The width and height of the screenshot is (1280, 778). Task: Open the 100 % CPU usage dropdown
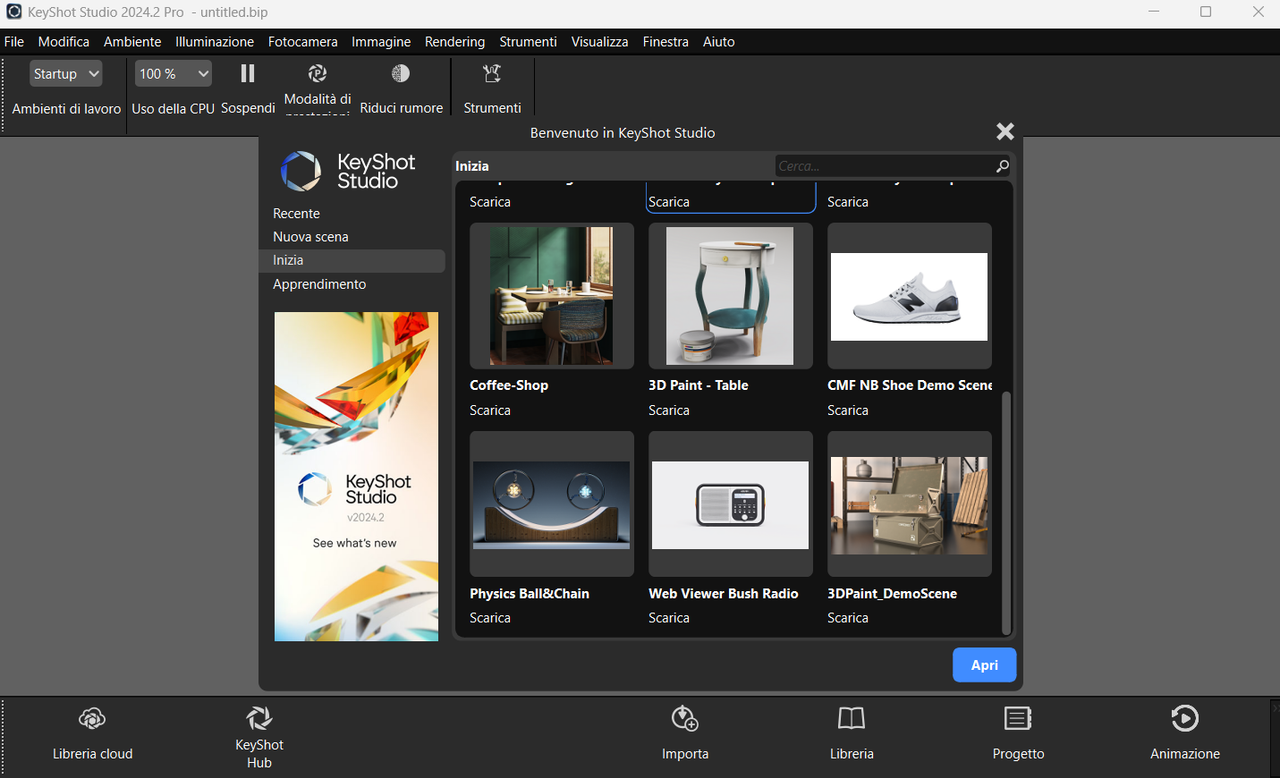[x=173, y=74]
